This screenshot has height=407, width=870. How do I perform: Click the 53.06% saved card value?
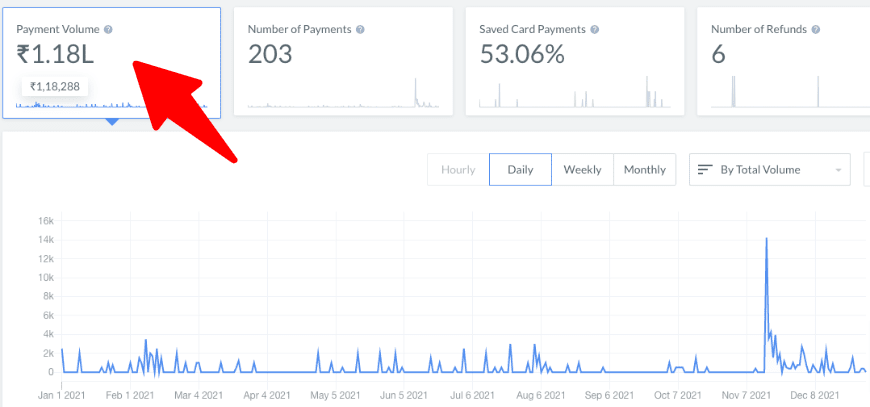(x=522, y=54)
